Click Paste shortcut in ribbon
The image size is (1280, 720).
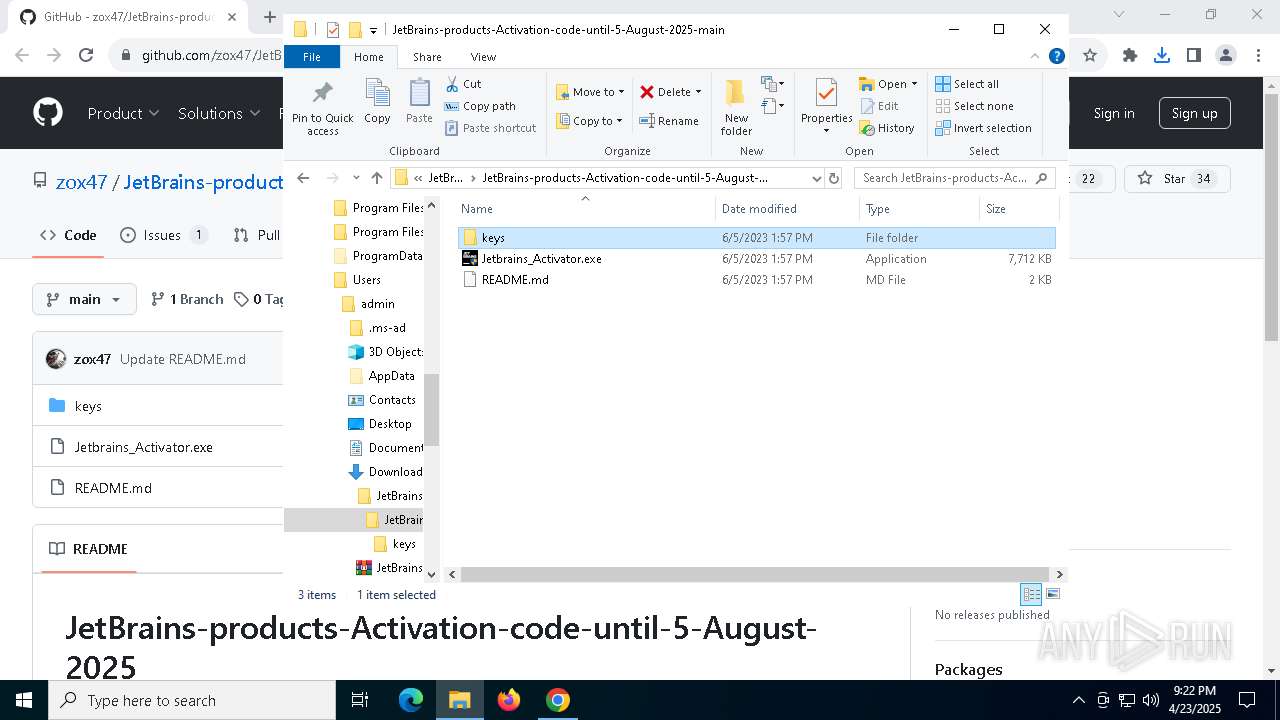(x=490, y=128)
